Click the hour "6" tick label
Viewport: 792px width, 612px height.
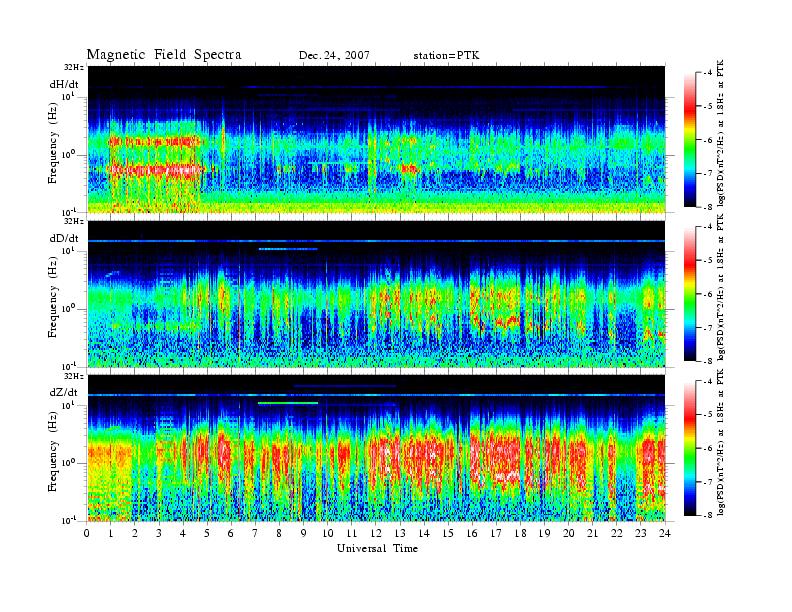(x=231, y=533)
